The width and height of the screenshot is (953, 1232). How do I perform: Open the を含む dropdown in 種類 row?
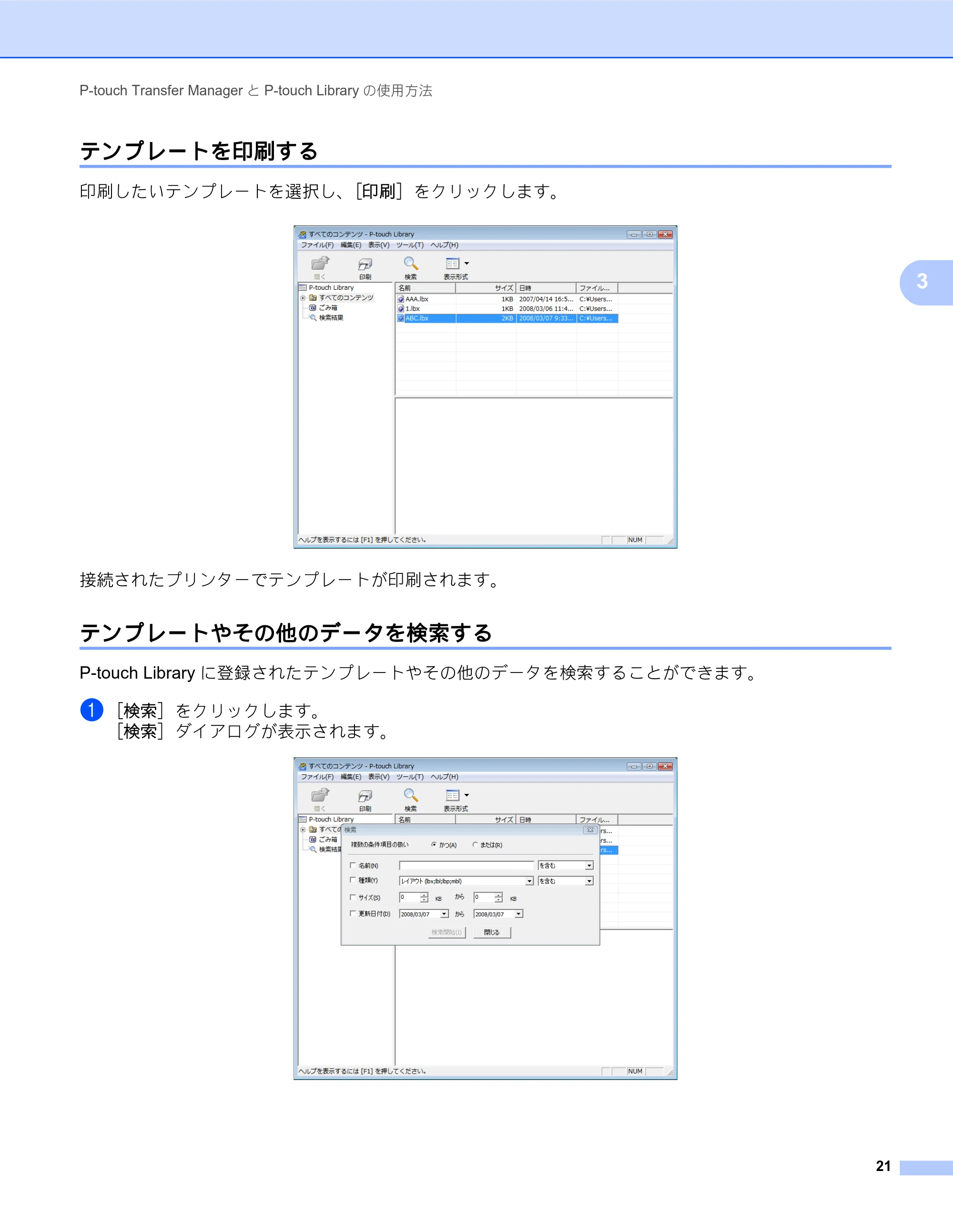589,881
